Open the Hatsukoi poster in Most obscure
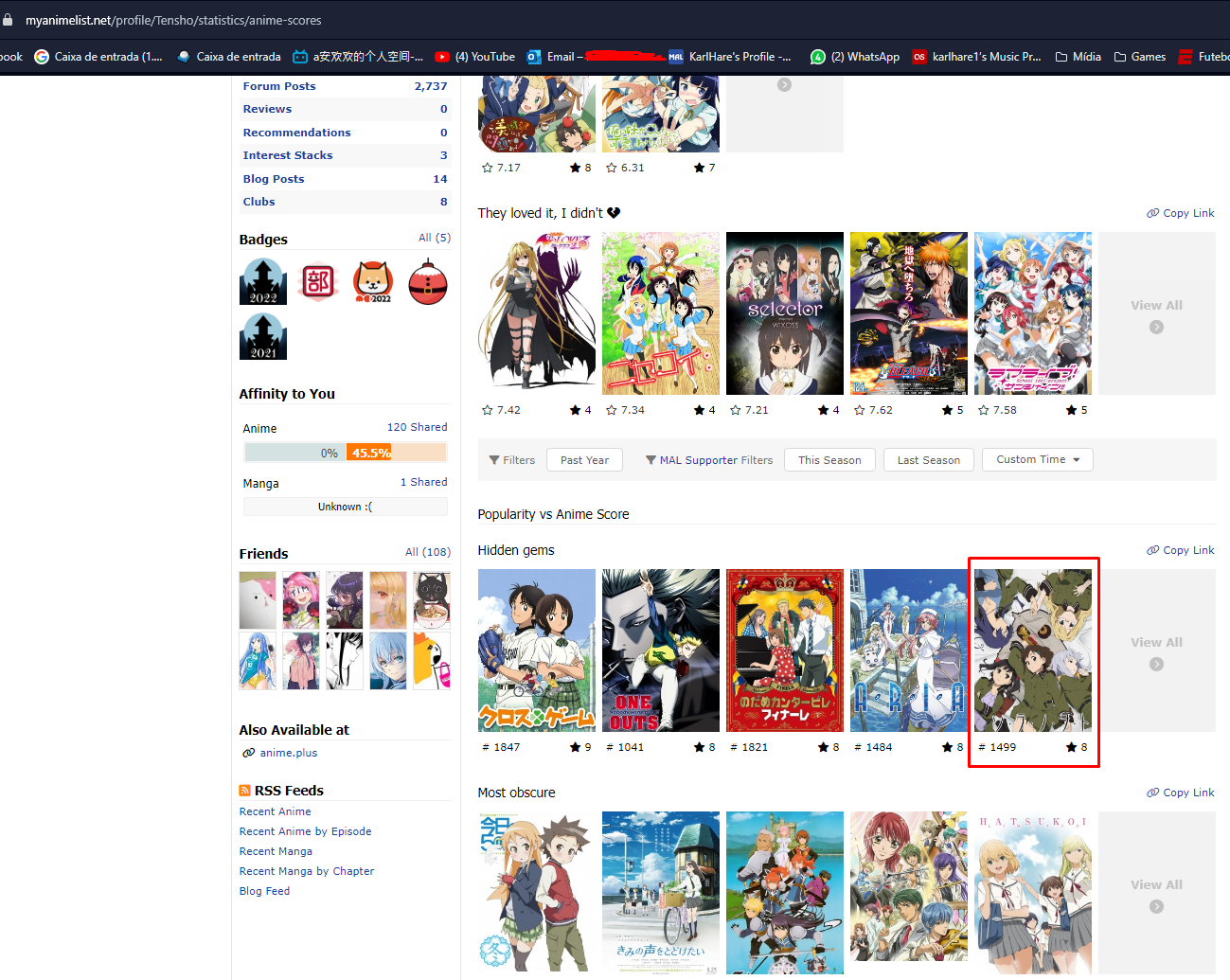The image size is (1230, 980). (1033, 893)
